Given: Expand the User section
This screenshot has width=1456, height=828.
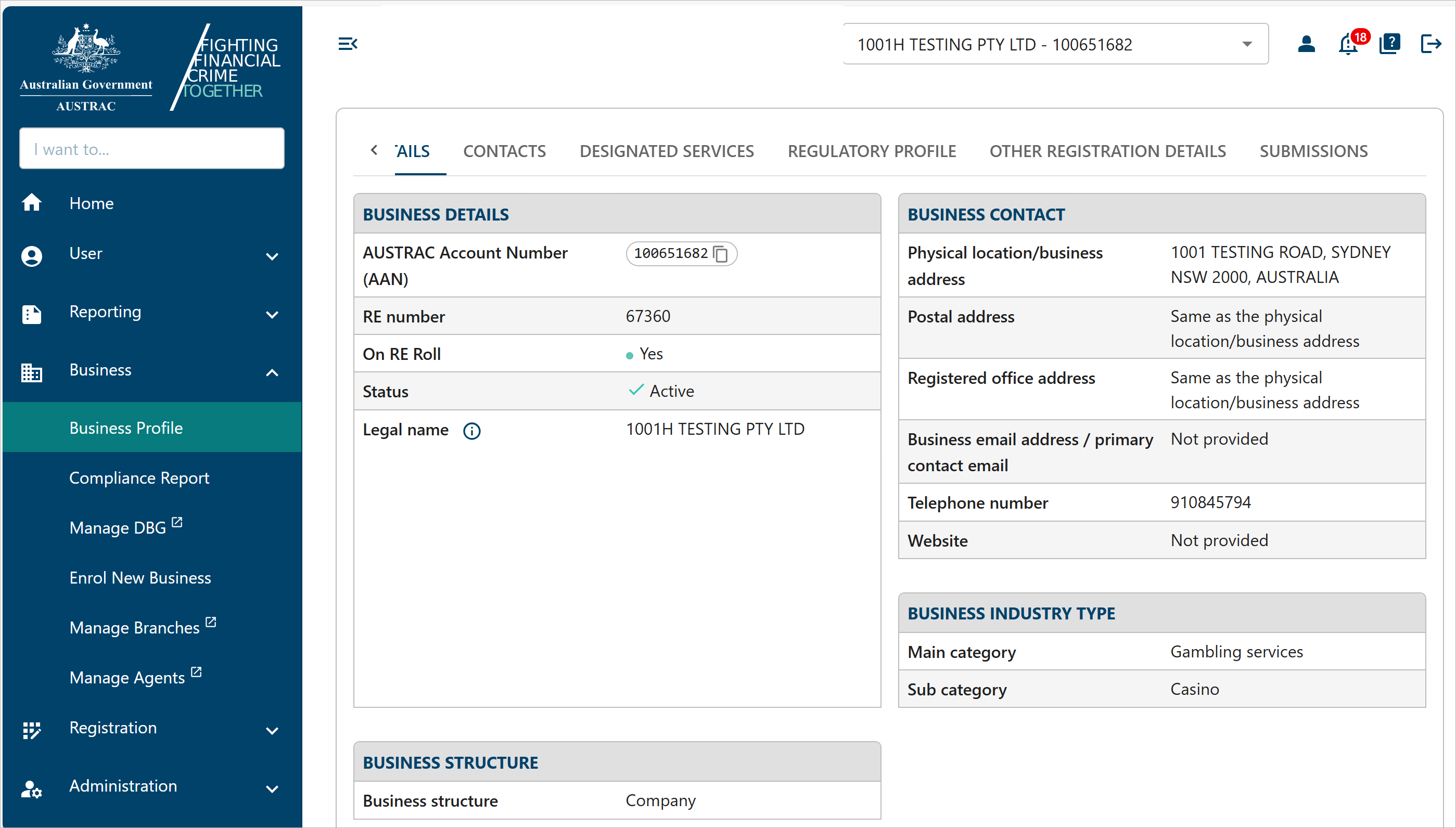Looking at the screenshot, I should tap(273, 257).
